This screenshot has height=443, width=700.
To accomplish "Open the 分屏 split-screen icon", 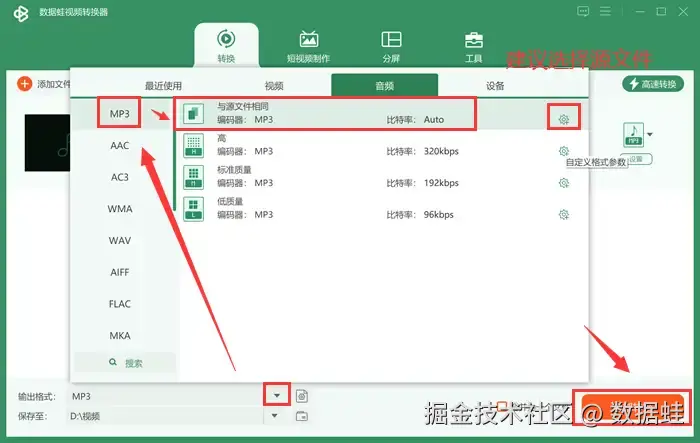I will [x=391, y=39].
